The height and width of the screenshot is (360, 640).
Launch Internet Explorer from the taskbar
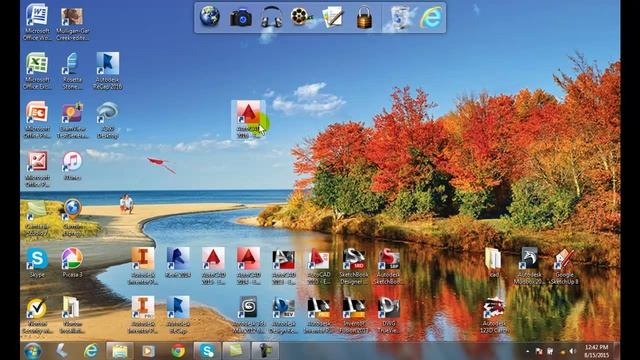click(x=91, y=351)
